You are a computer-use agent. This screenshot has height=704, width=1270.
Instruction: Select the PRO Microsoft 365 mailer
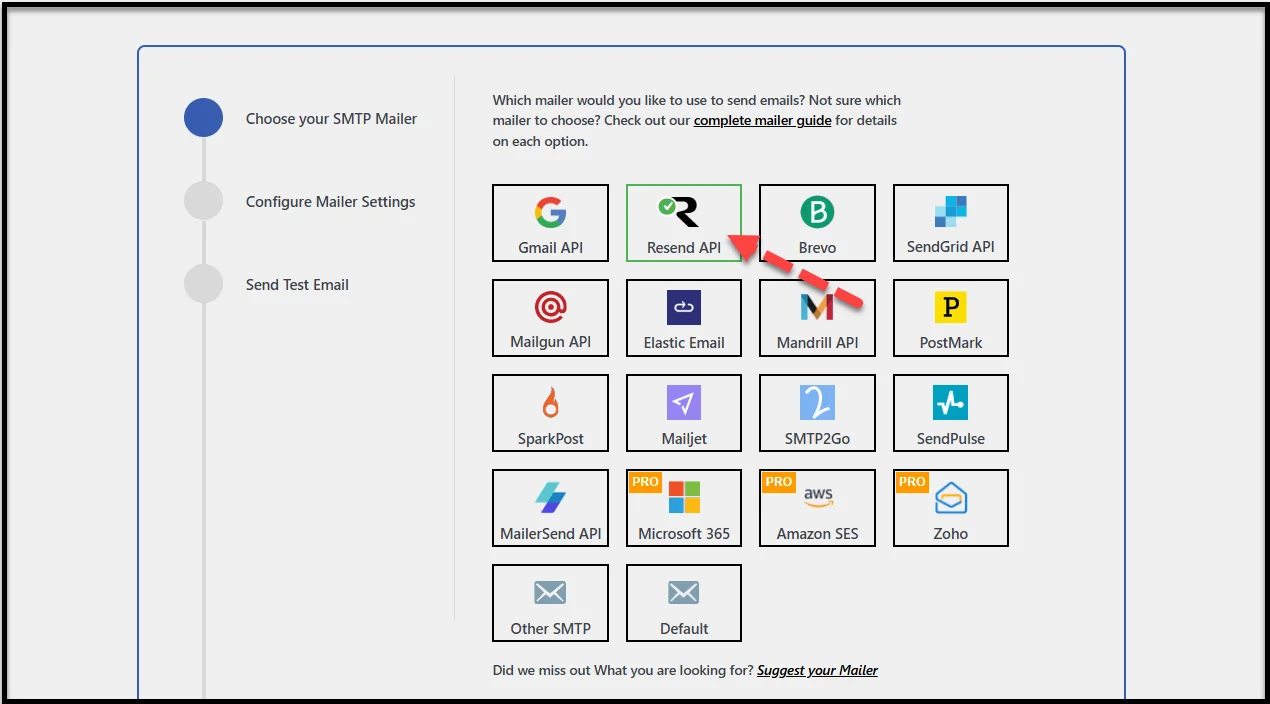[684, 508]
